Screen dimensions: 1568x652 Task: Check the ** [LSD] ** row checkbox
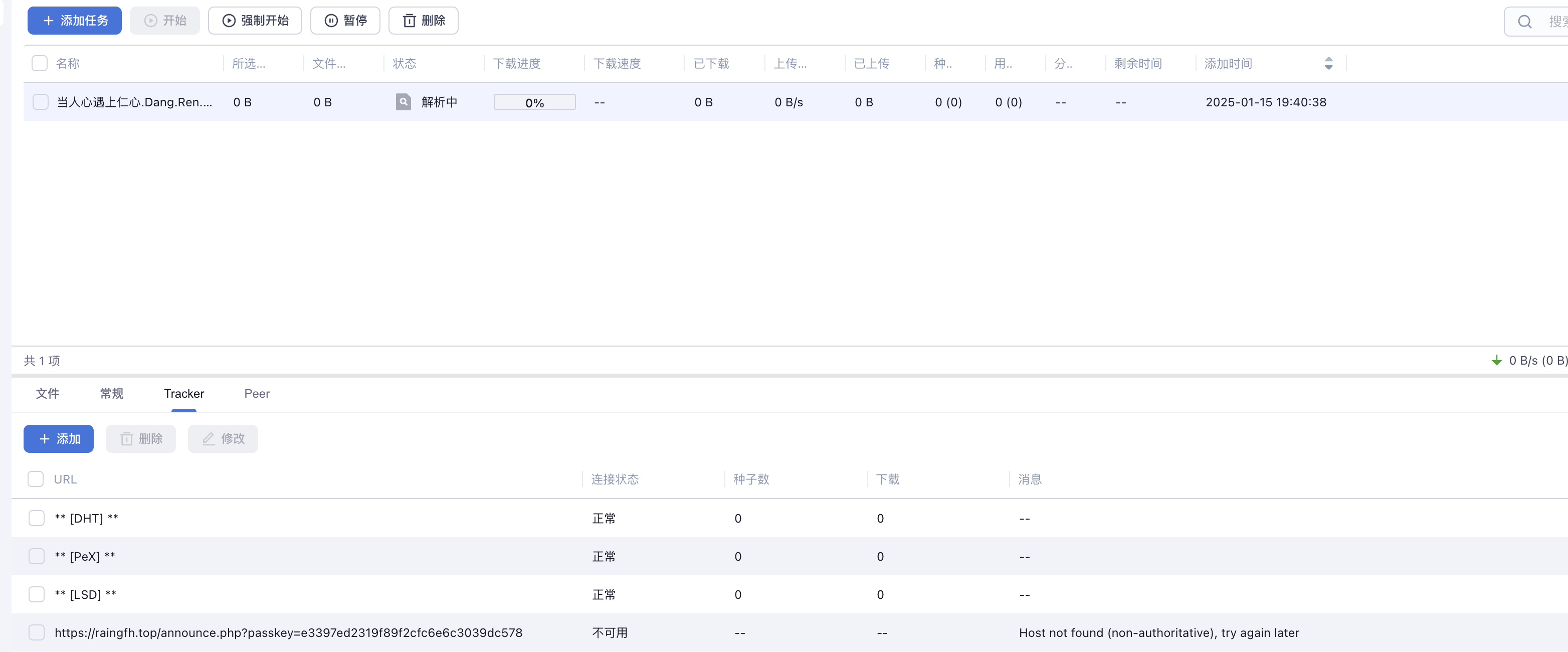[37, 594]
